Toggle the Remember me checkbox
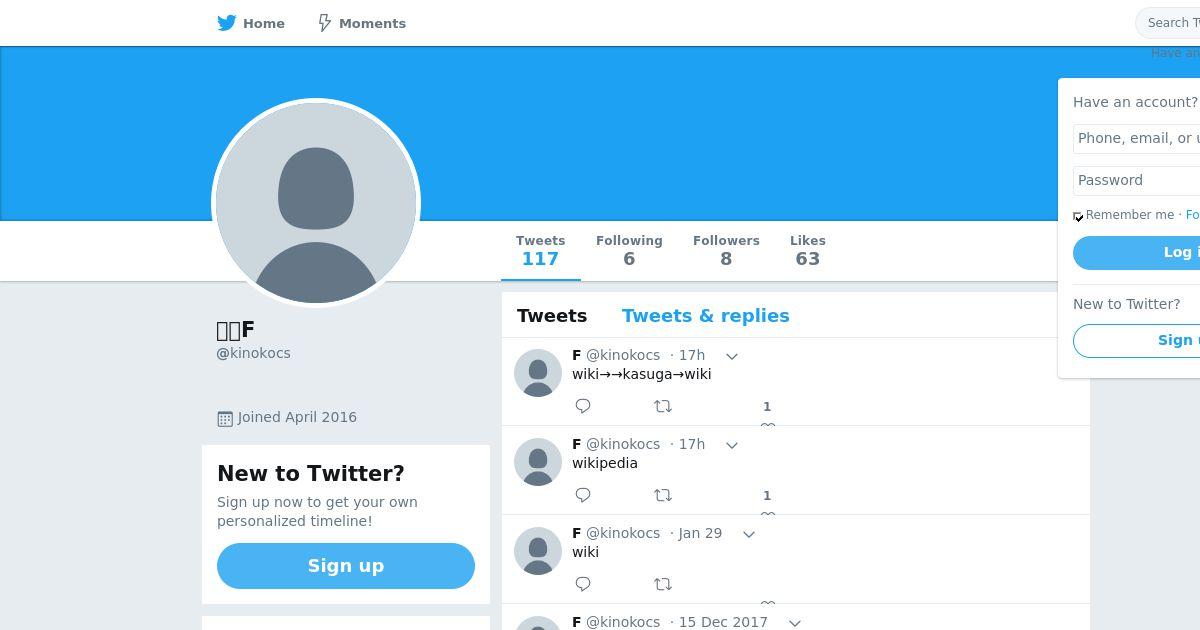The image size is (1200, 630). click(x=1078, y=216)
